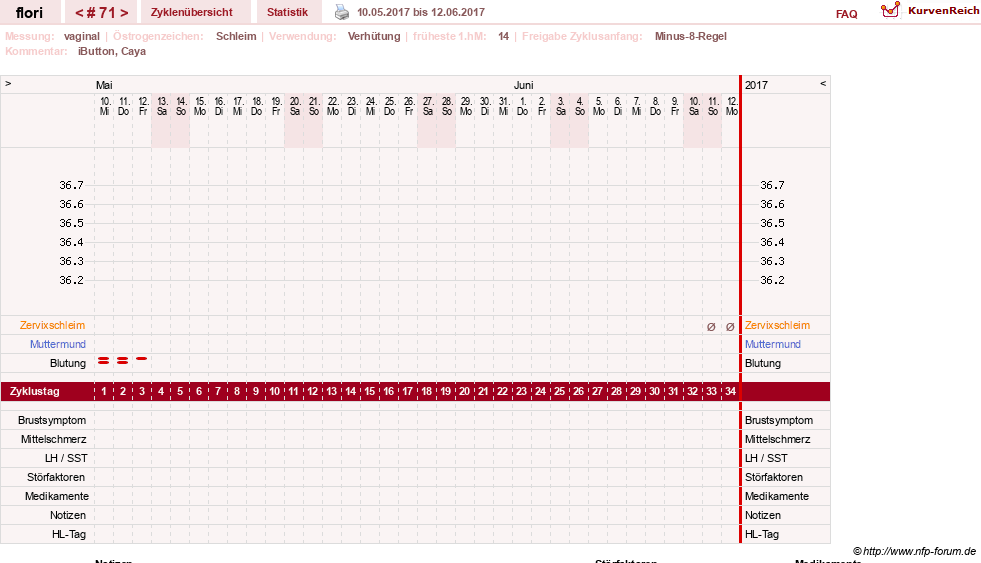Click the left Blutung row label

tap(68, 363)
